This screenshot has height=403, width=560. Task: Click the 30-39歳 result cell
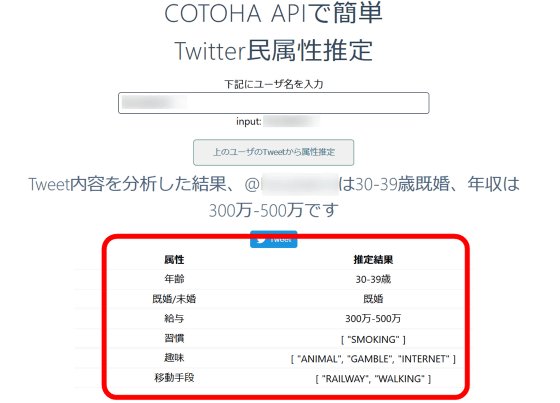point(373,279)
